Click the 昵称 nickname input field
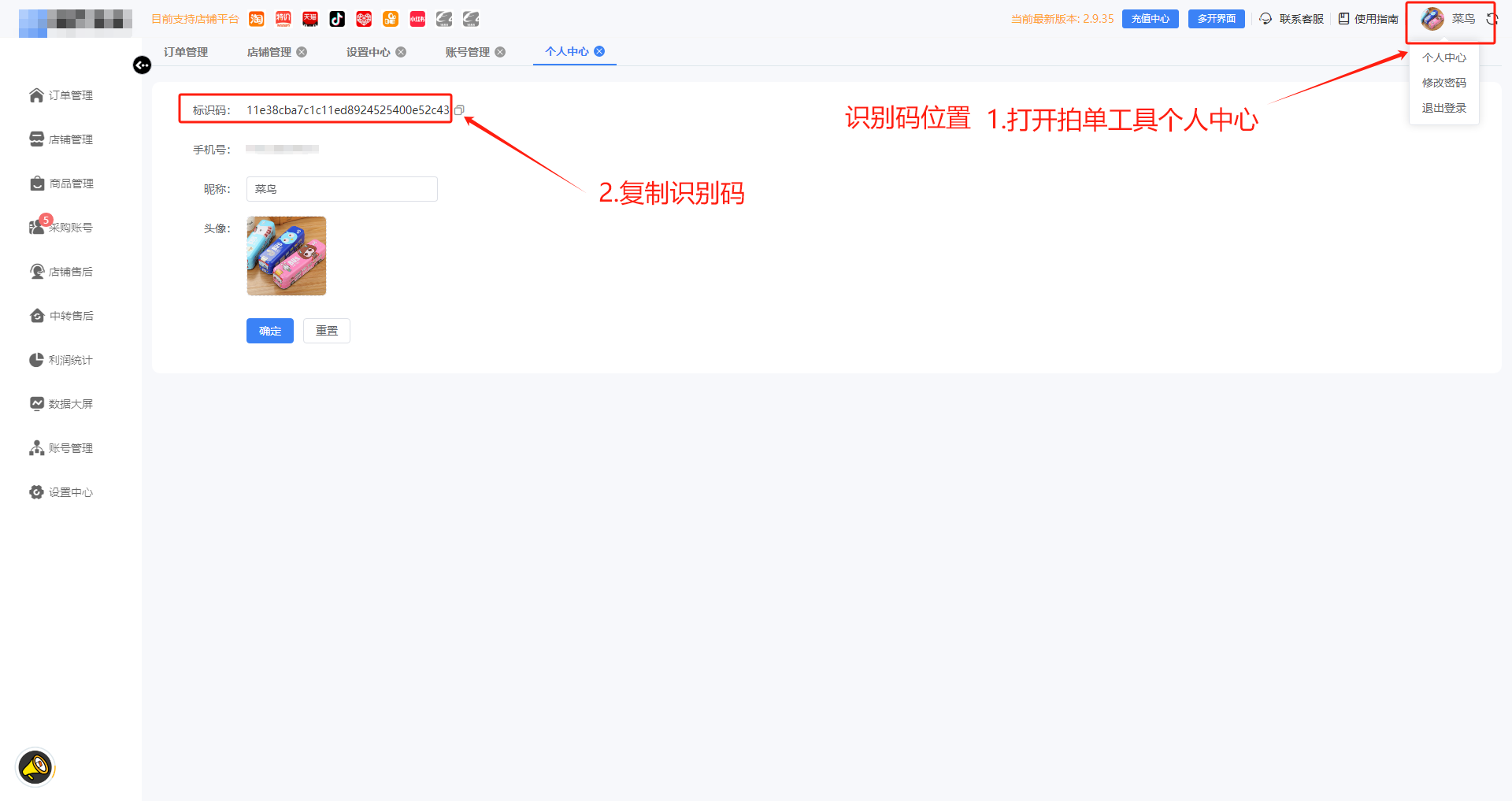The height and width of the screenshot is (801, 1512). click(x=342, y=189)
